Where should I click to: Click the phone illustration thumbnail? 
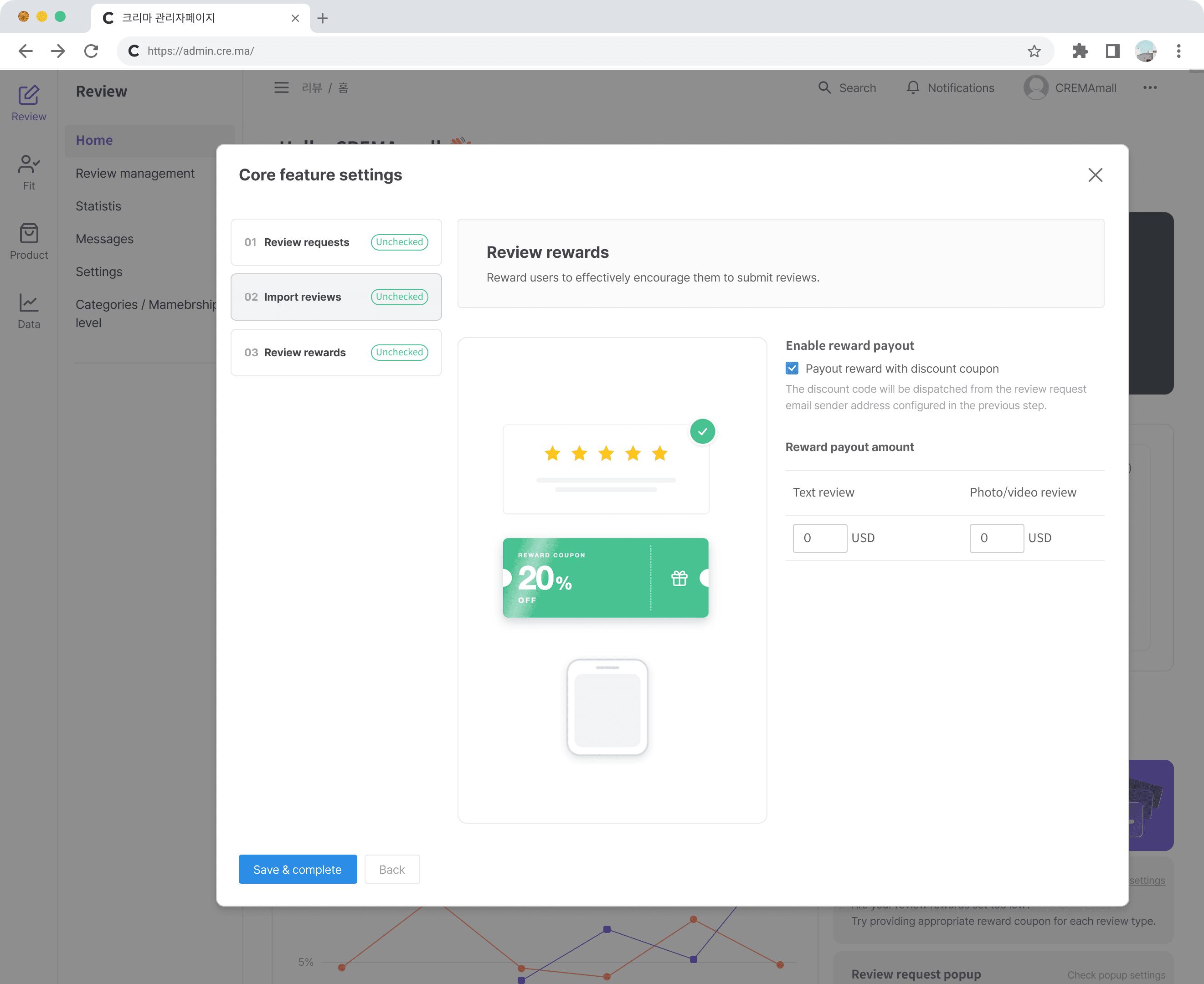point(607,707)
